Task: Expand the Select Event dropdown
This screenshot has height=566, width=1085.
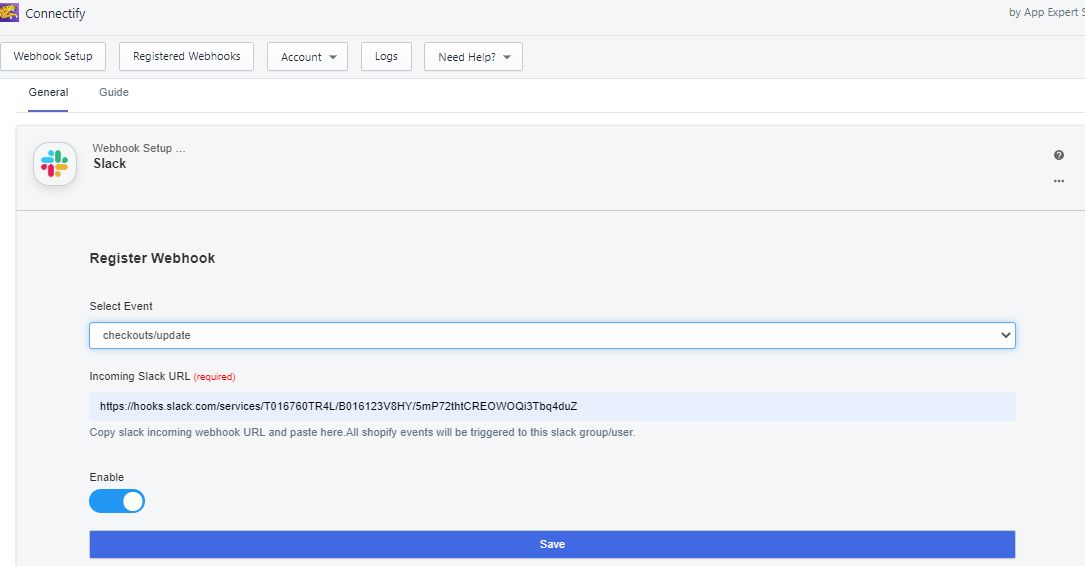Action: tap(552, 336)
